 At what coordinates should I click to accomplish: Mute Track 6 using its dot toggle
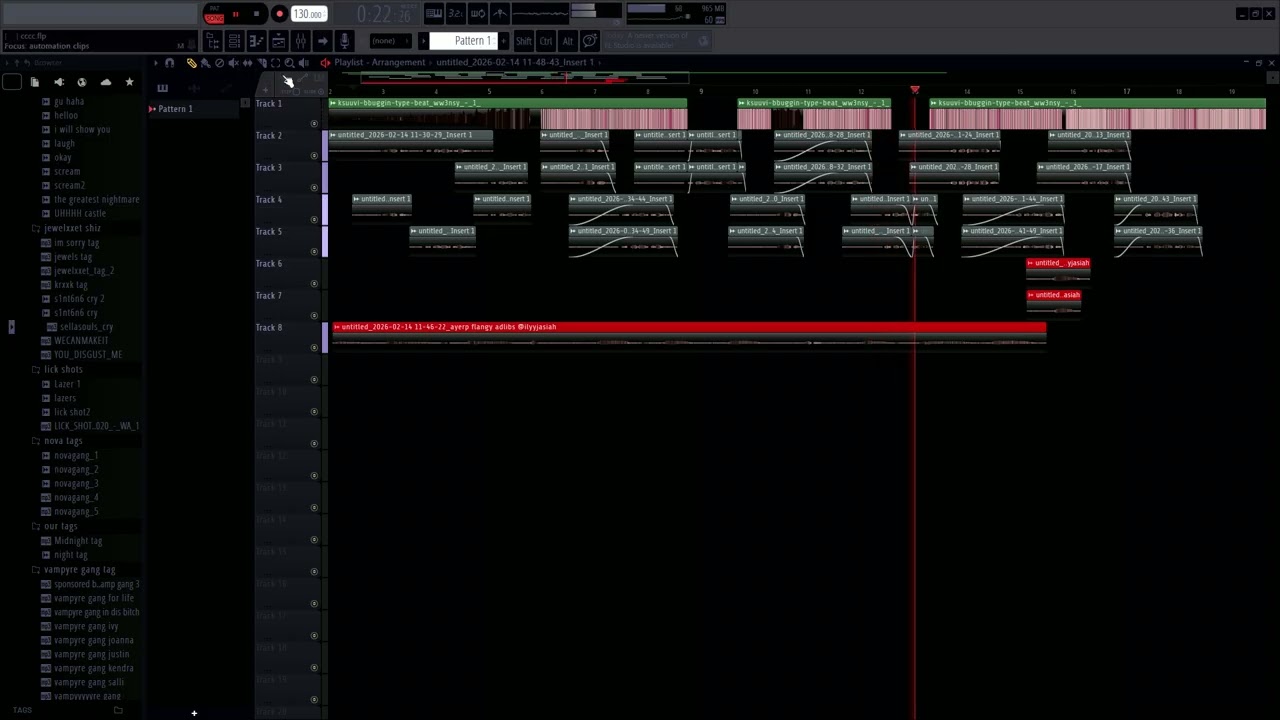[314, 284]
